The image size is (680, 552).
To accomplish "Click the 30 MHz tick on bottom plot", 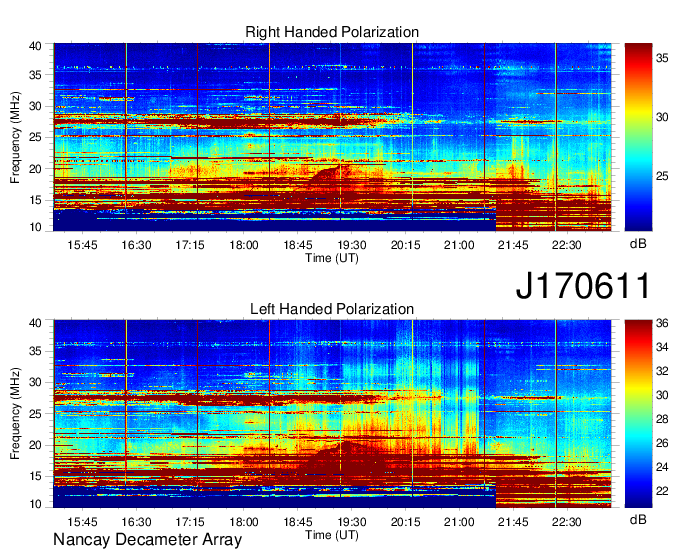I will (x=35, y=382).
